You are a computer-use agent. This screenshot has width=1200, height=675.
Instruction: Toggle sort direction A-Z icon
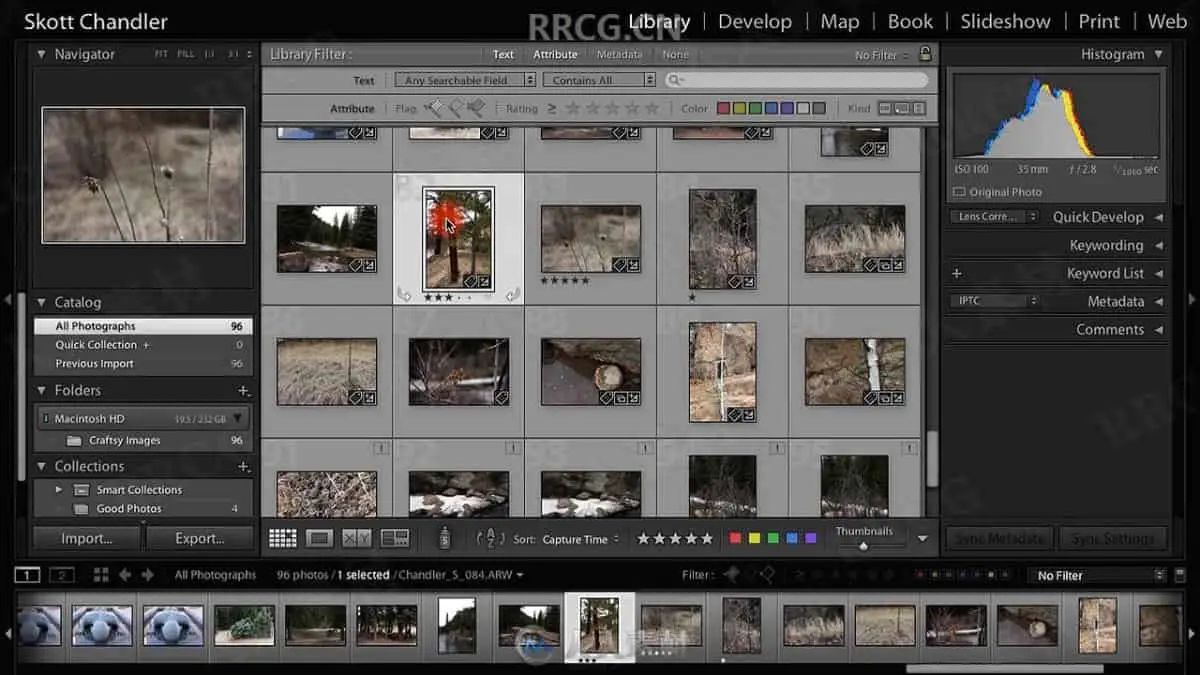click(490, 538)
